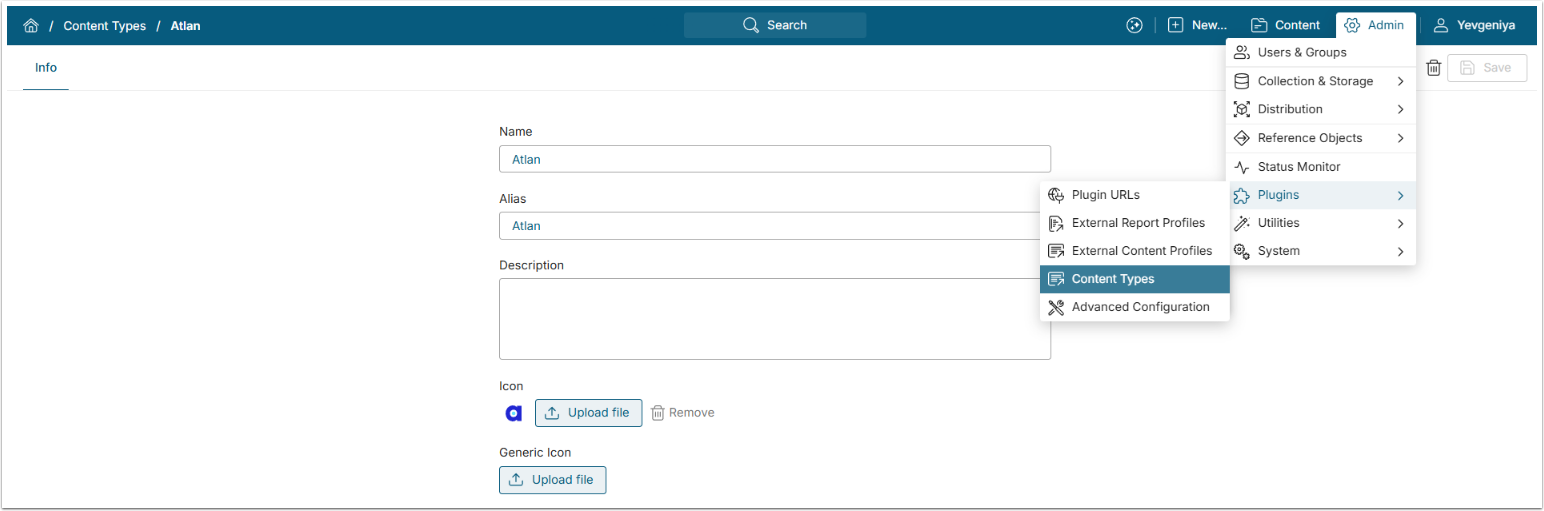Expand the Collection & Storage submenu

pos(1400,81)
